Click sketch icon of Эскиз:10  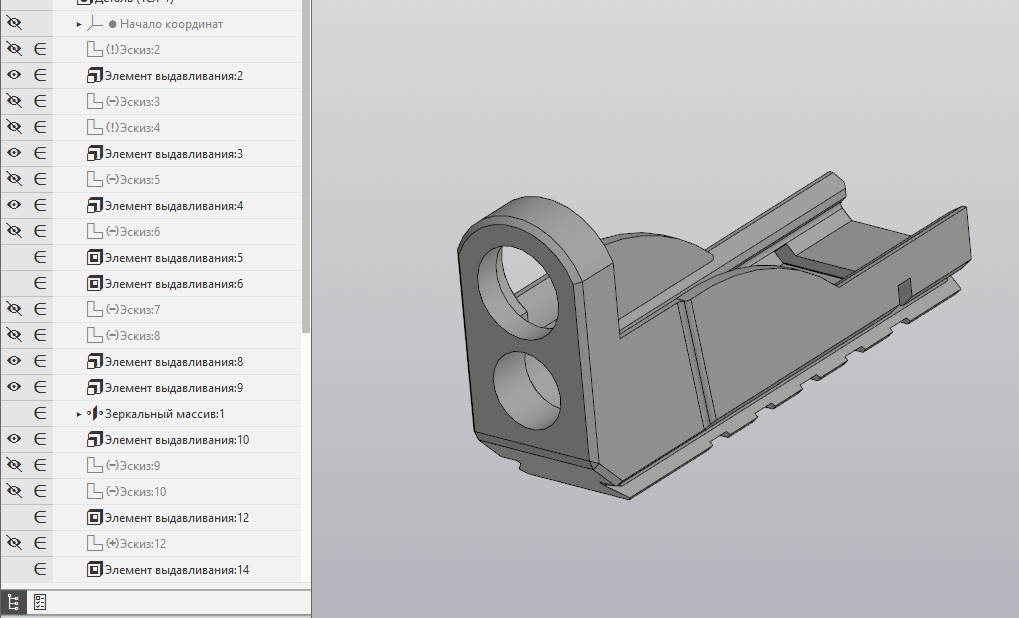click(95, 491)
